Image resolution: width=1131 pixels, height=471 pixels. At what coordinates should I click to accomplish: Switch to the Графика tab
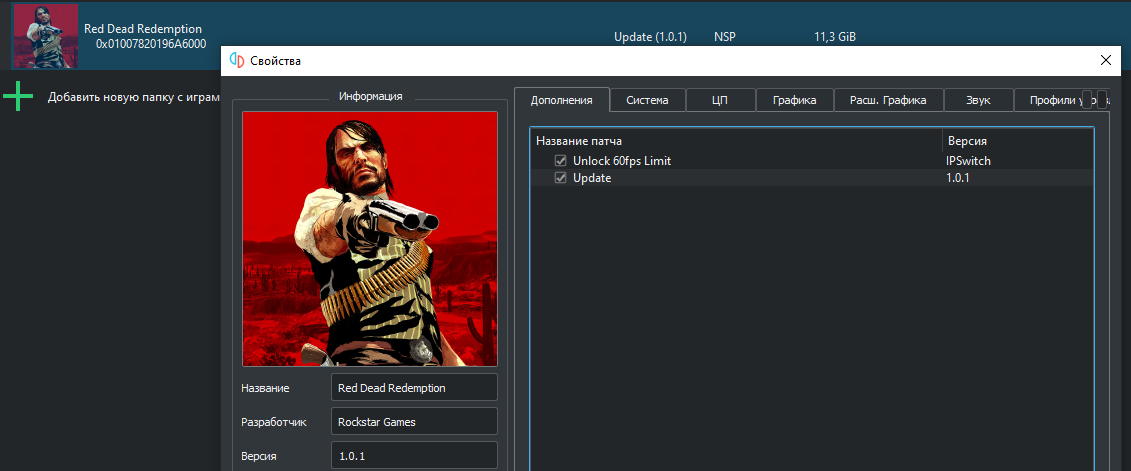click(x=794, y=100)
